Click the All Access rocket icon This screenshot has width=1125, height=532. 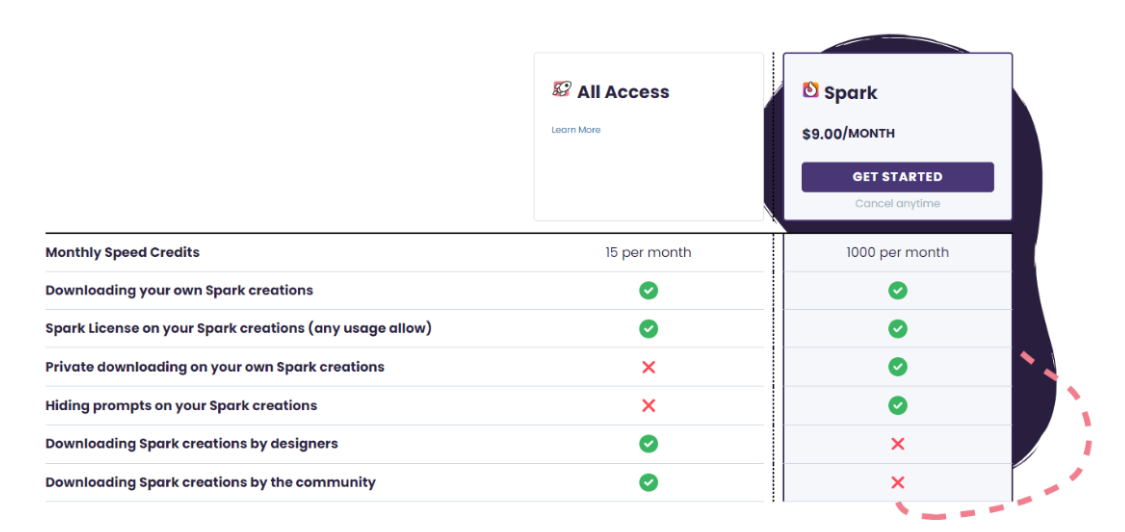pyautogui.click(x=561, y=90)
